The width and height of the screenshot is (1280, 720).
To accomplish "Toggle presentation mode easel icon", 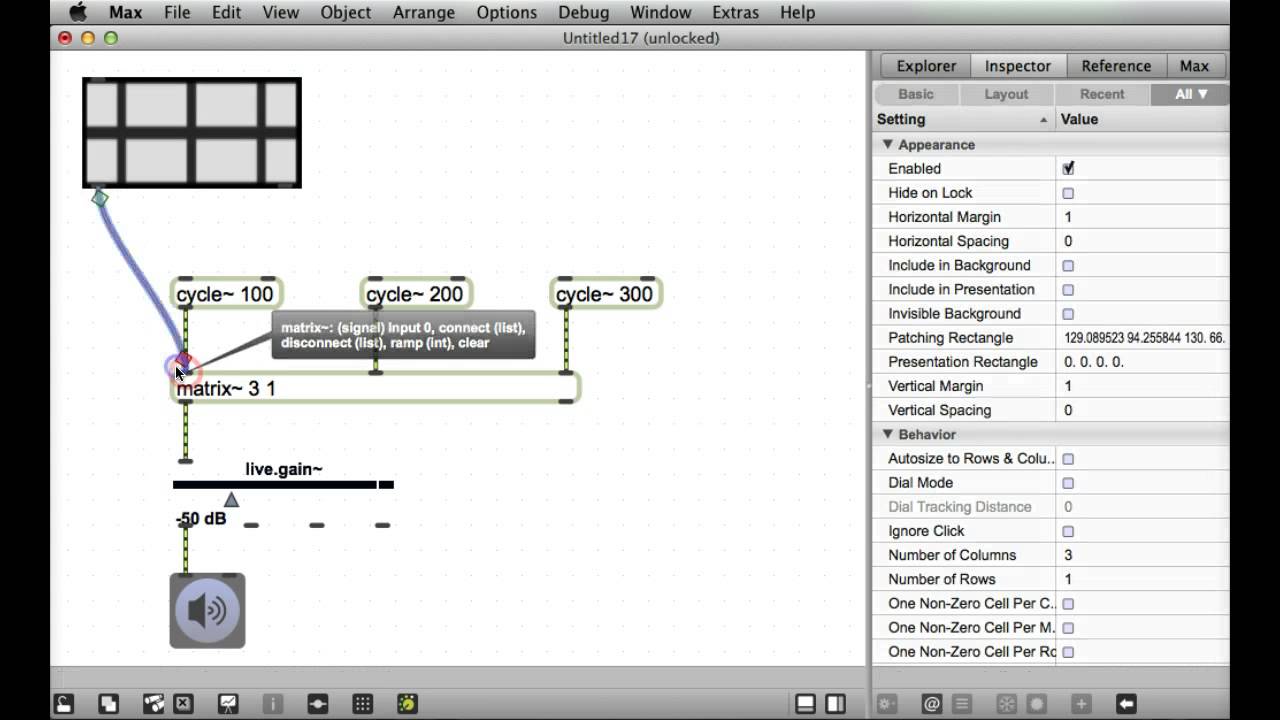I will pyautogui.click(x=228, y=704).
